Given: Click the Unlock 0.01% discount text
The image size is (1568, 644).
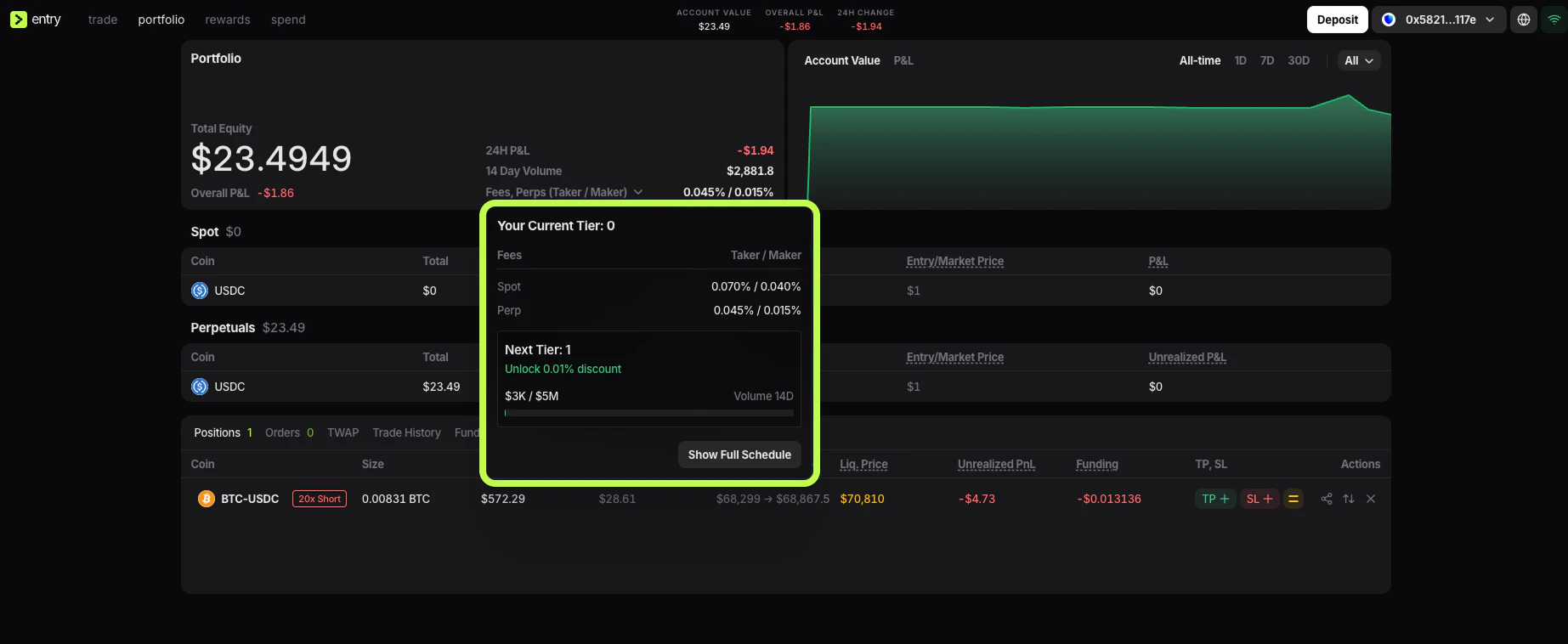Looking at the screenshot, I should tap(563, 369).
